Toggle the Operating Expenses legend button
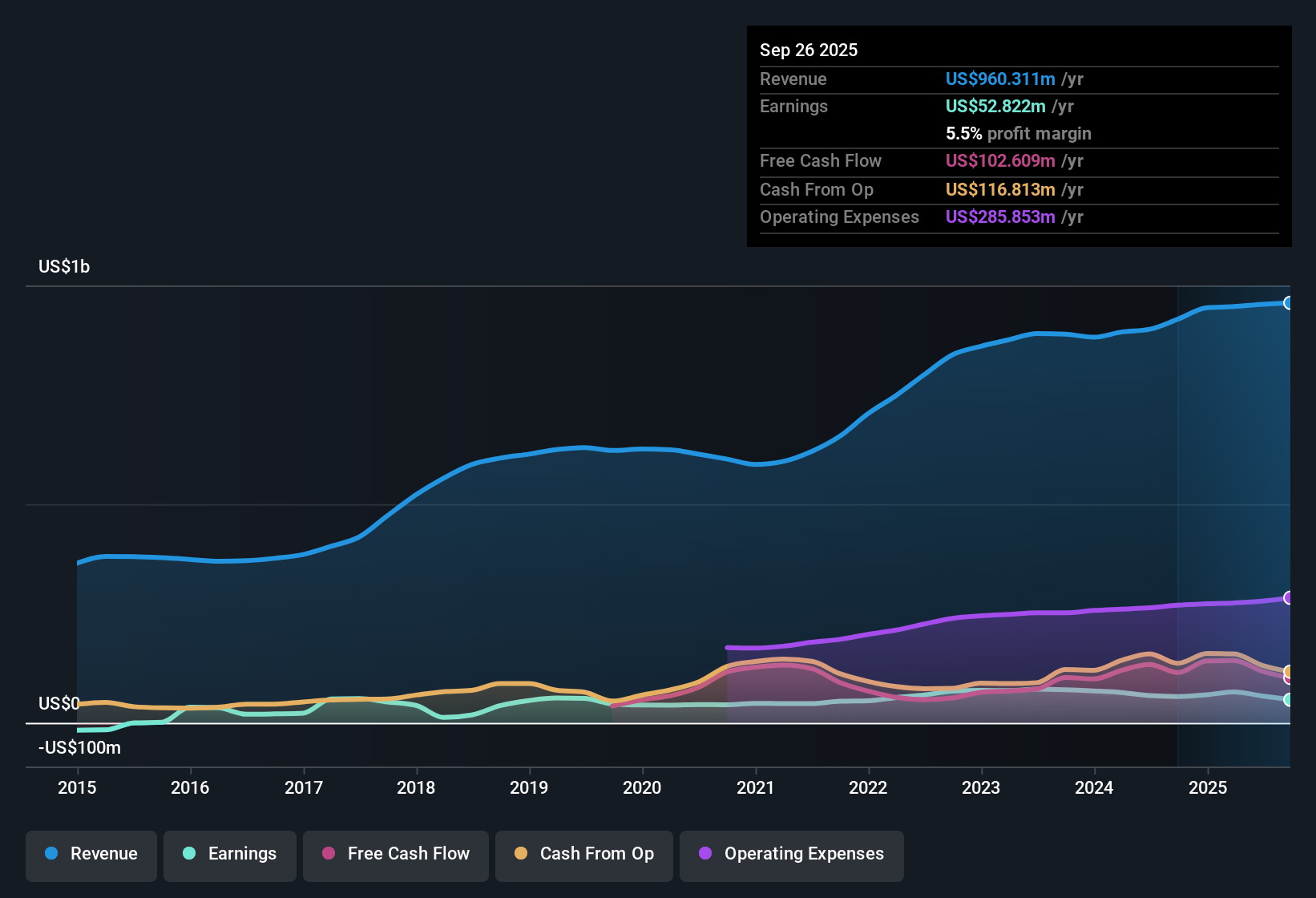Viewport: 1316px width, 898px height. 792,856
